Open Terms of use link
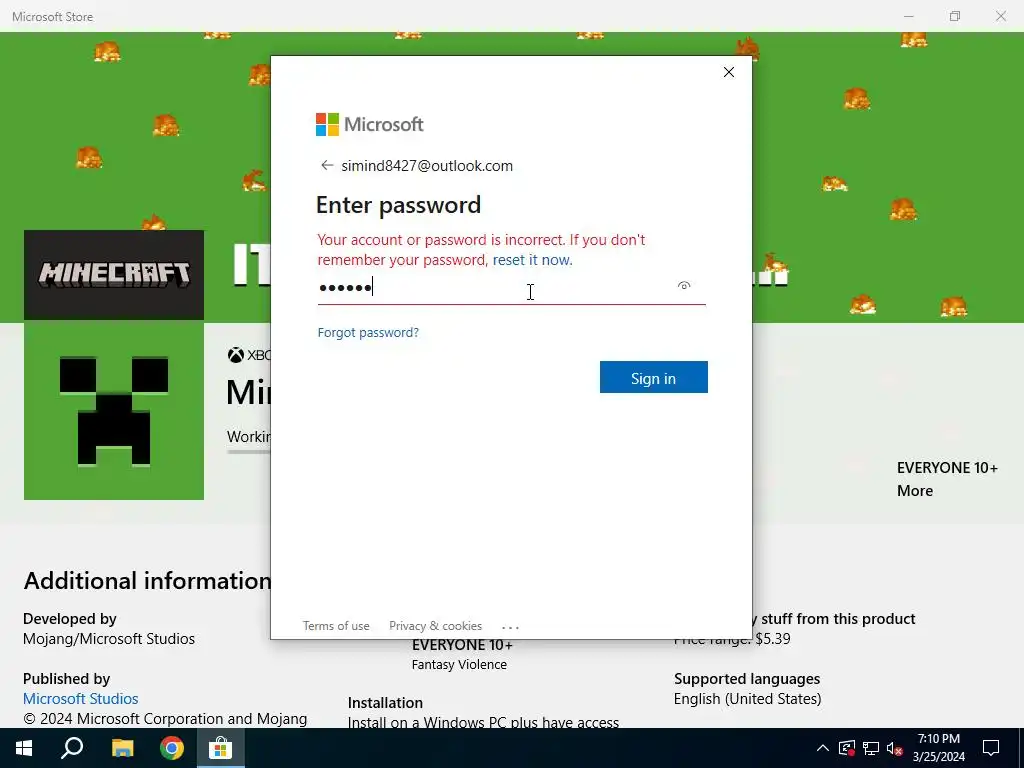The image size is (1024, 768). (336, 626)
